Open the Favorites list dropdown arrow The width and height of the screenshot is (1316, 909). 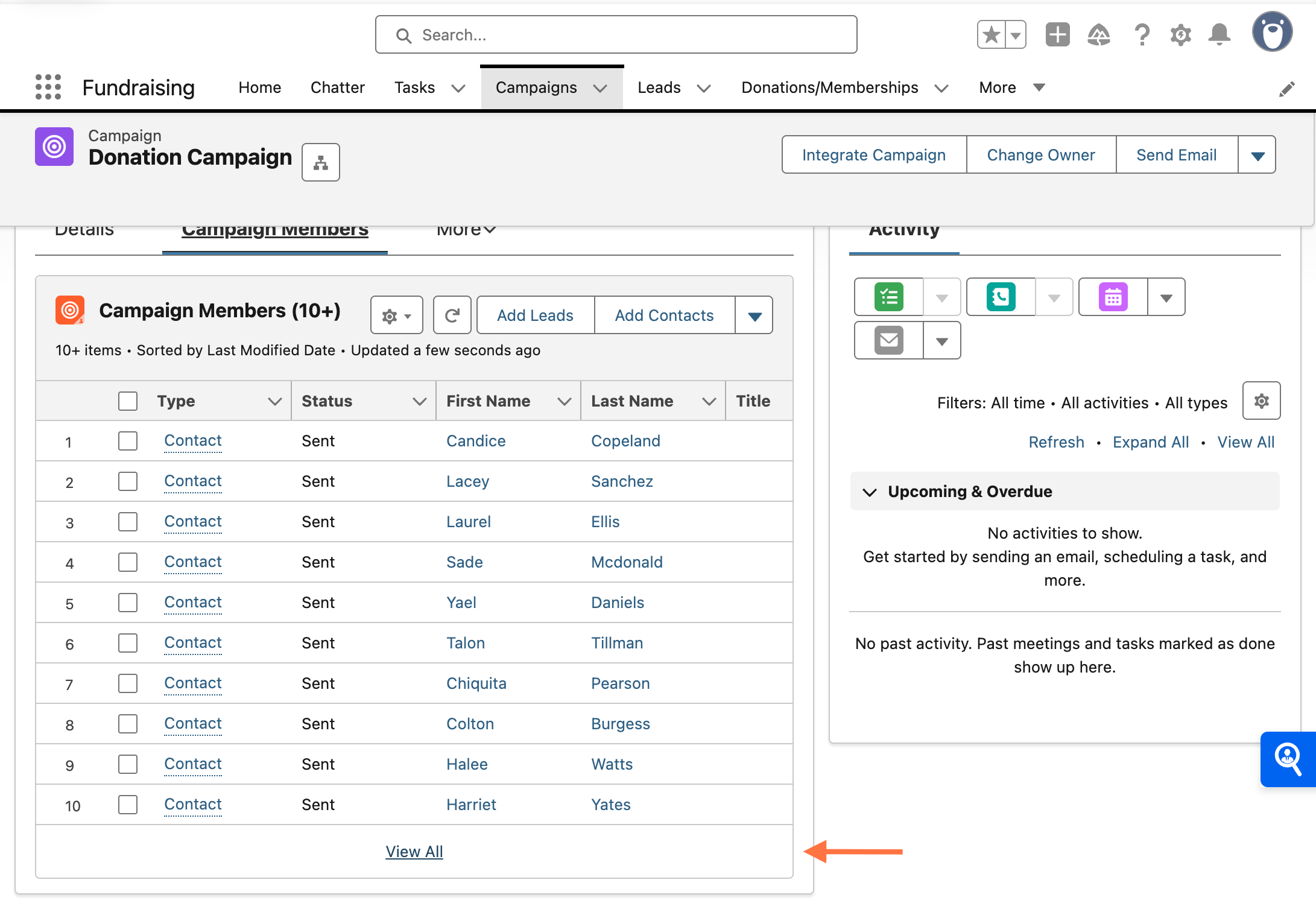(1016, 35)
